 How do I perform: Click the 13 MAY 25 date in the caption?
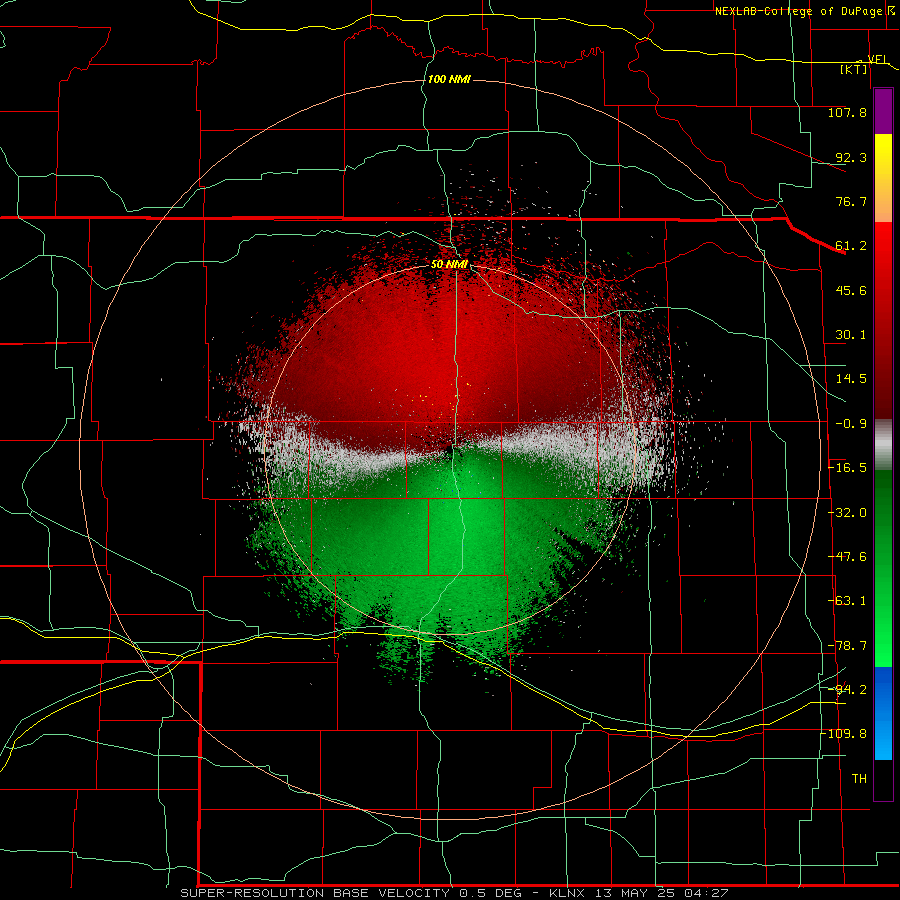coord(634,893)
